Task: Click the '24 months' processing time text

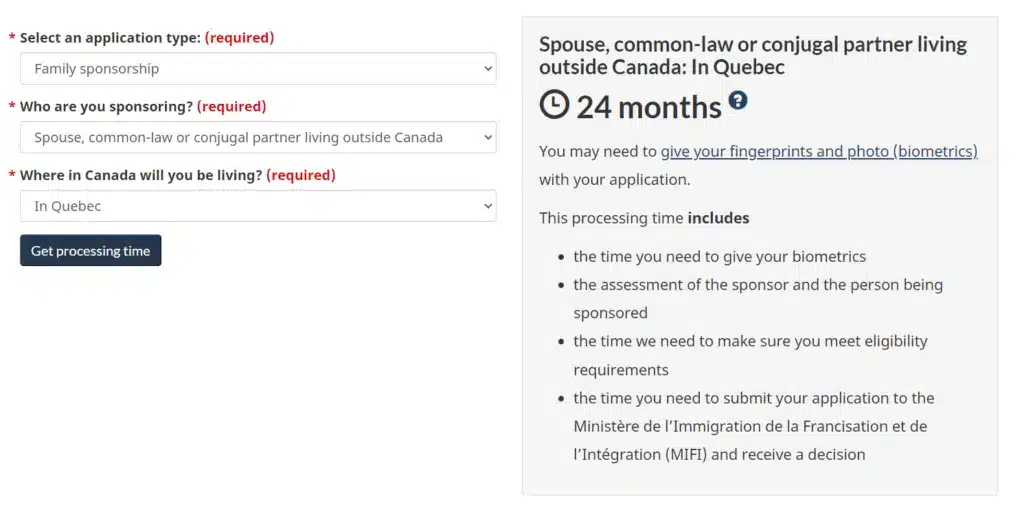Action: click(x=649, y=107)
